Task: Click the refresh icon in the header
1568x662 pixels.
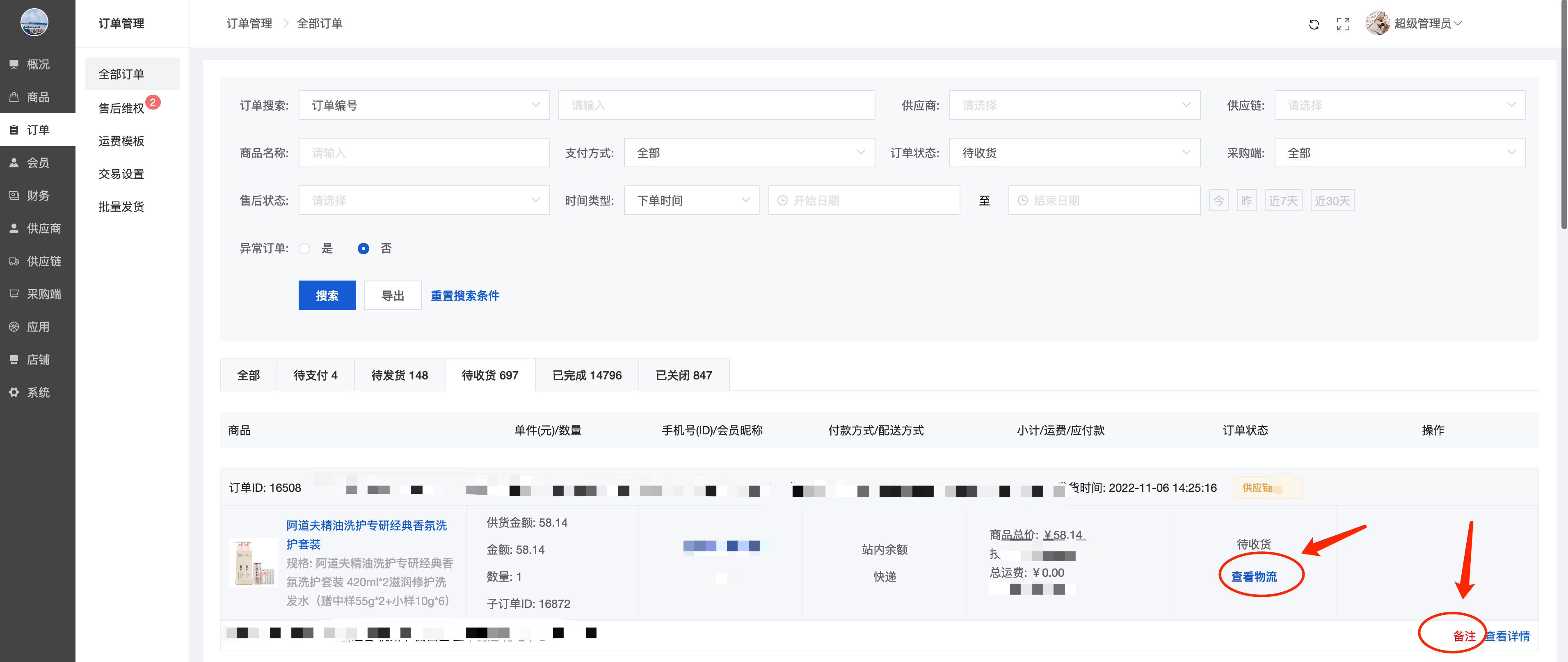Action: 1314,24
